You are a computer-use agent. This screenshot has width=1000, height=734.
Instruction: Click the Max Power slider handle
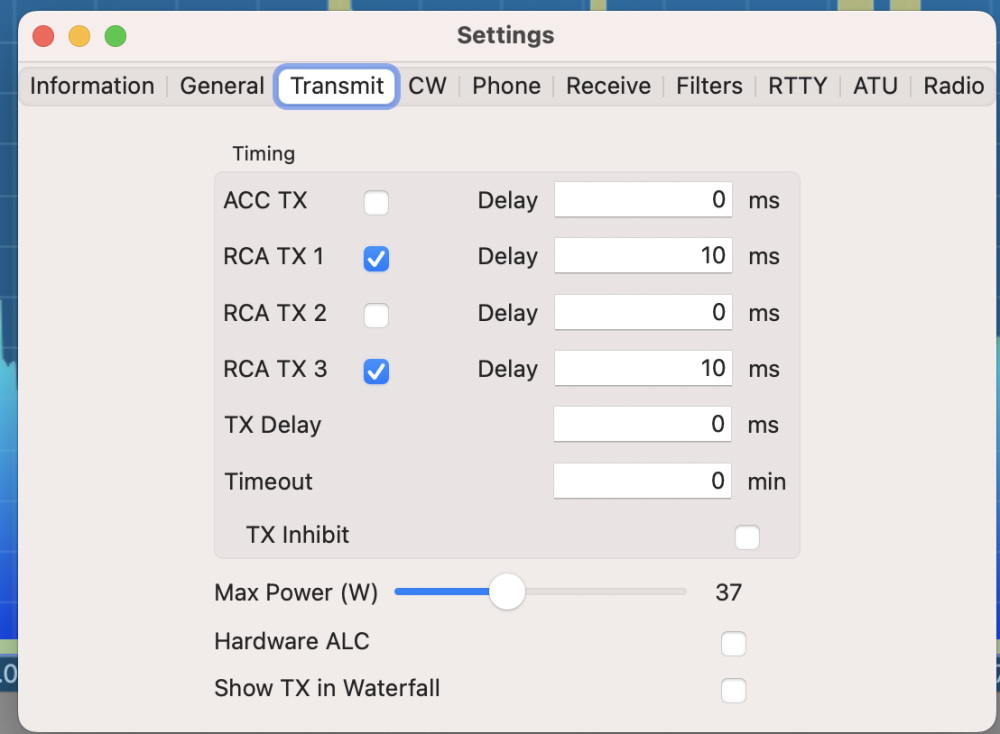(507, 592)
